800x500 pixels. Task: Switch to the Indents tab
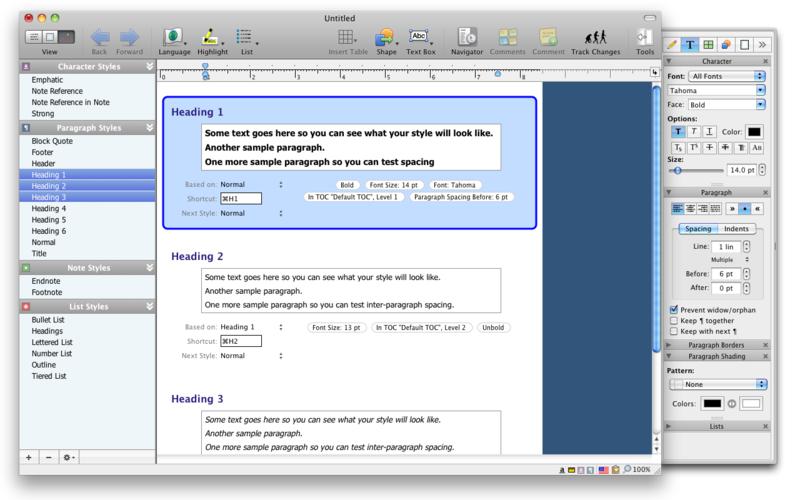[736, 229]
